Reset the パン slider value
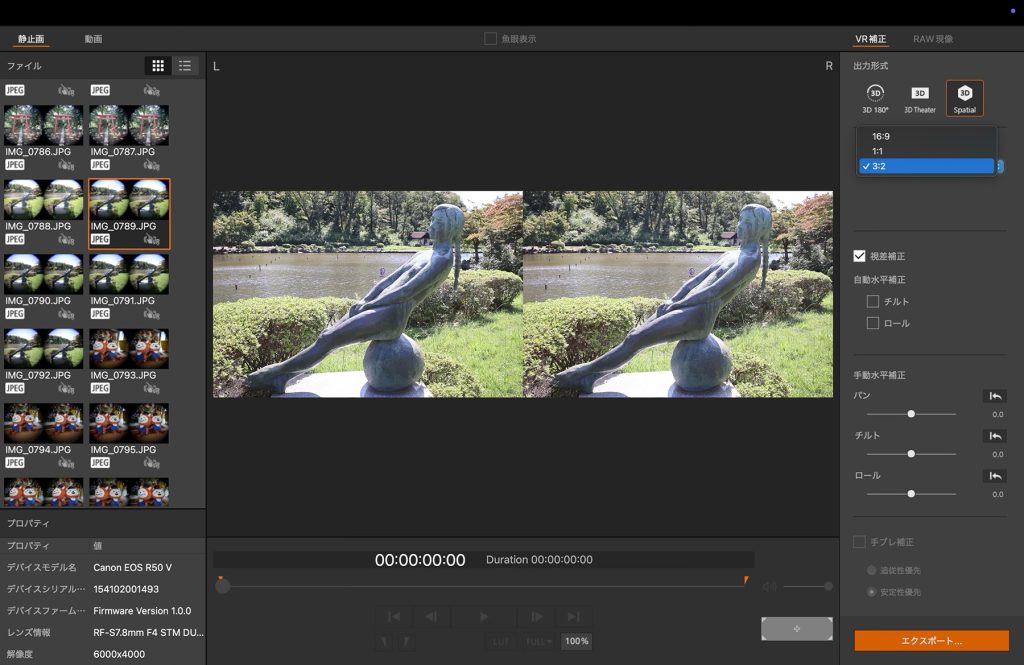 993,397
